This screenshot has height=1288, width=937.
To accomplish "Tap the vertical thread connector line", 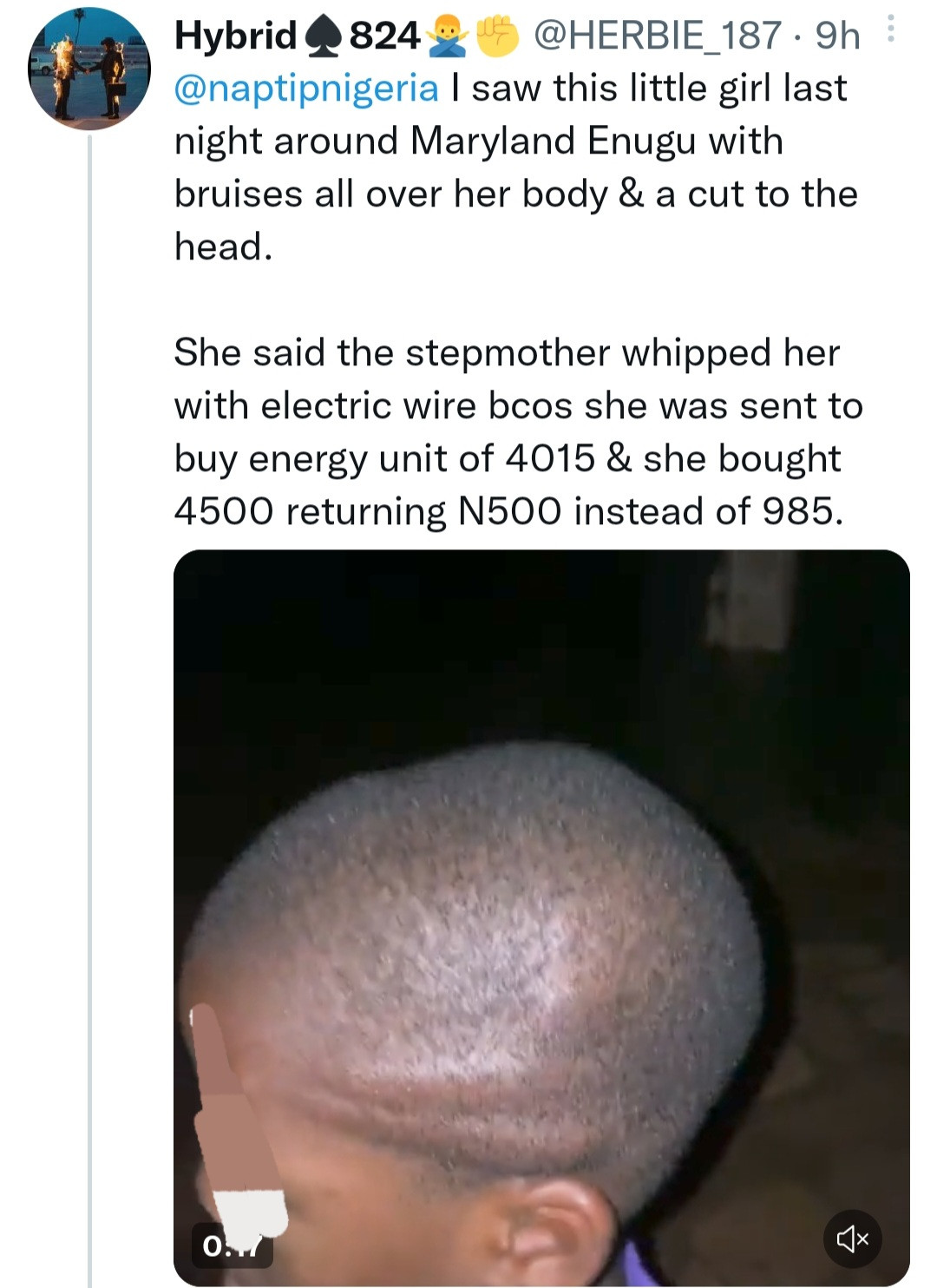I will [89, 712].
